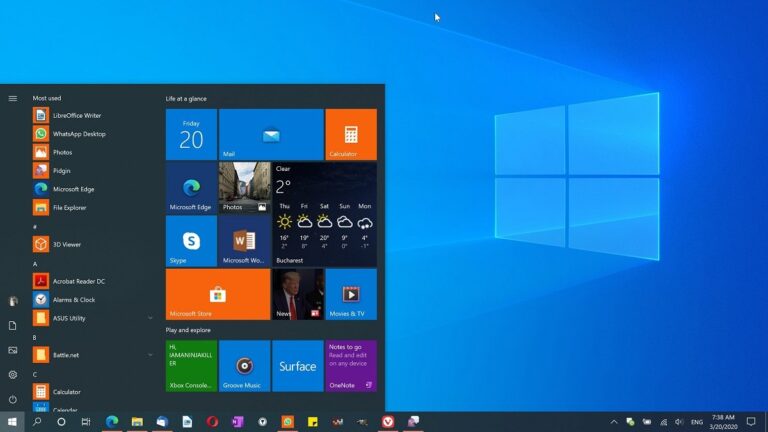Viewport: 768px width, 432px height.
Task: Click the Power button in Start menu
Action: (x=13, y=399)
